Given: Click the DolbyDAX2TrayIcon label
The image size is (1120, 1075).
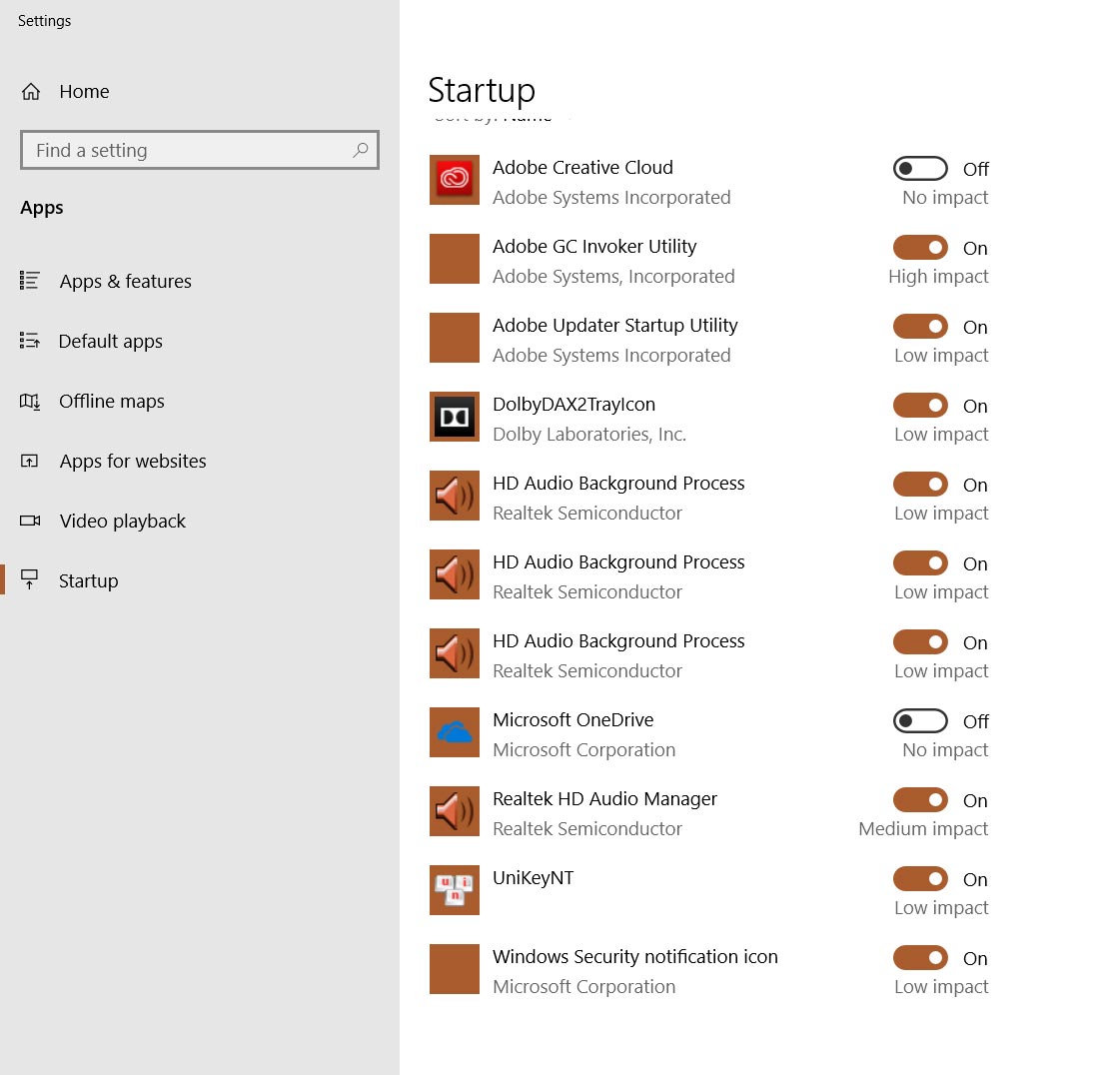Looking at the screenshot, I should coord(573,405).
